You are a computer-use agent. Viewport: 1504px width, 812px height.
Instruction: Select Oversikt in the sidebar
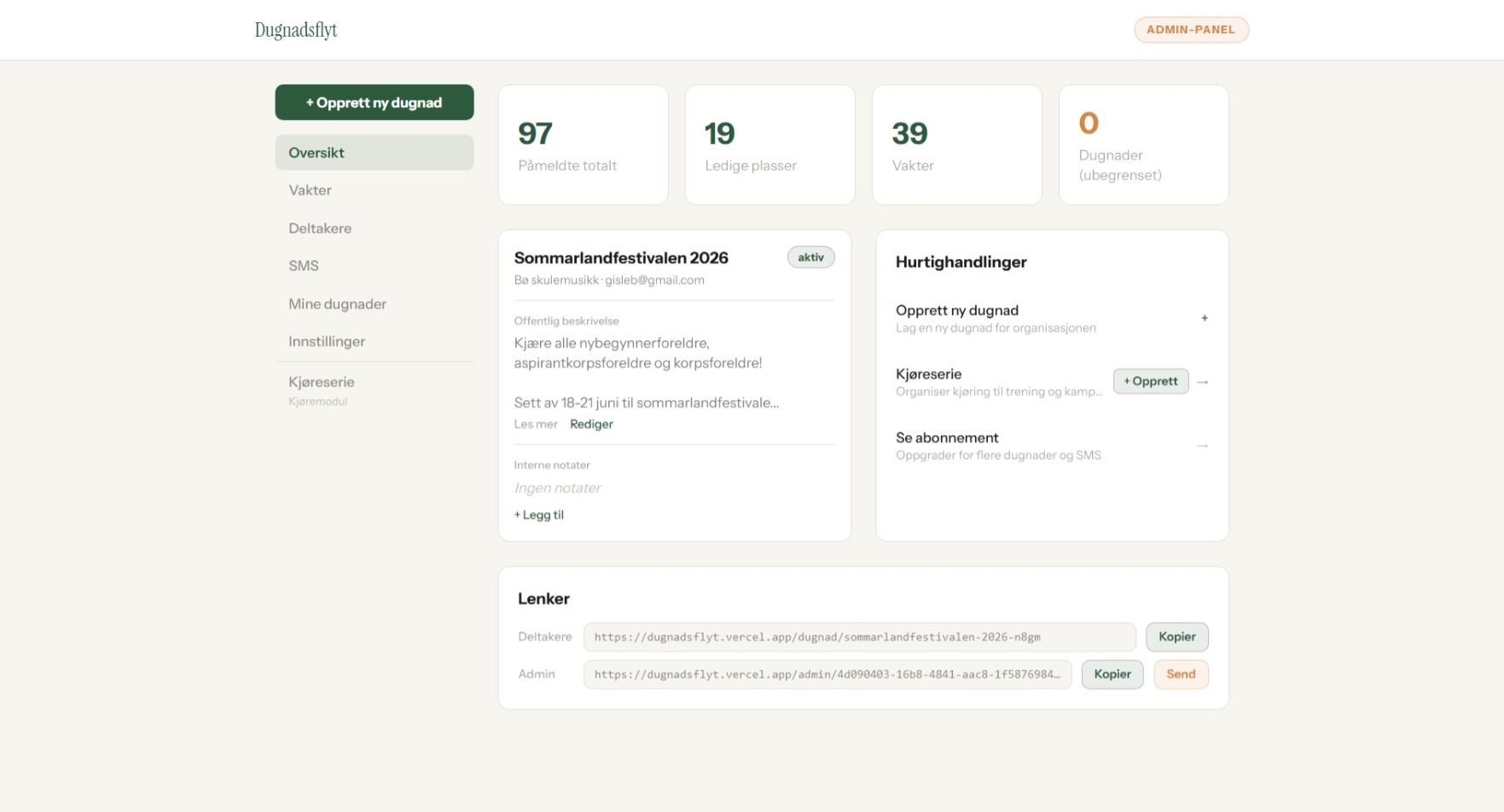[x=375, y=153]
